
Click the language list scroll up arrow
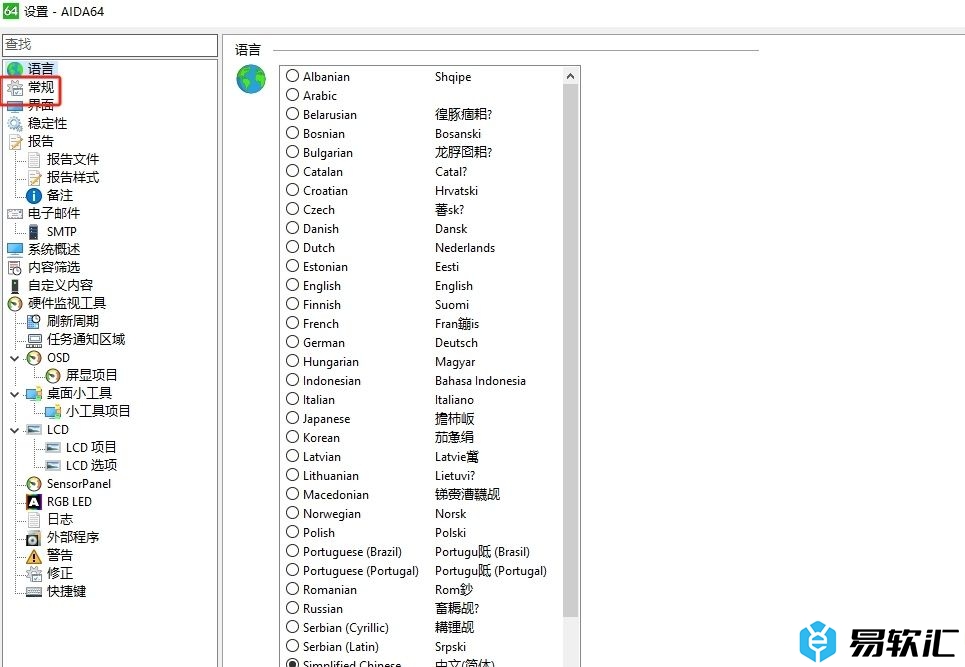571,76
